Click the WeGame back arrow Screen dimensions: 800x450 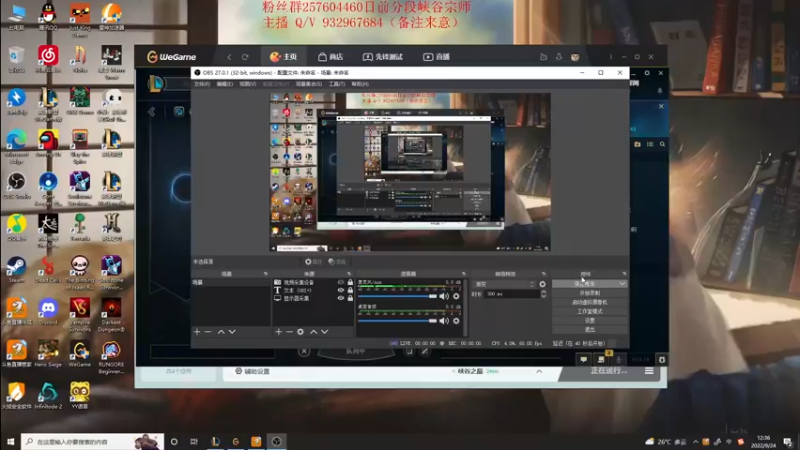click(229, 57)
